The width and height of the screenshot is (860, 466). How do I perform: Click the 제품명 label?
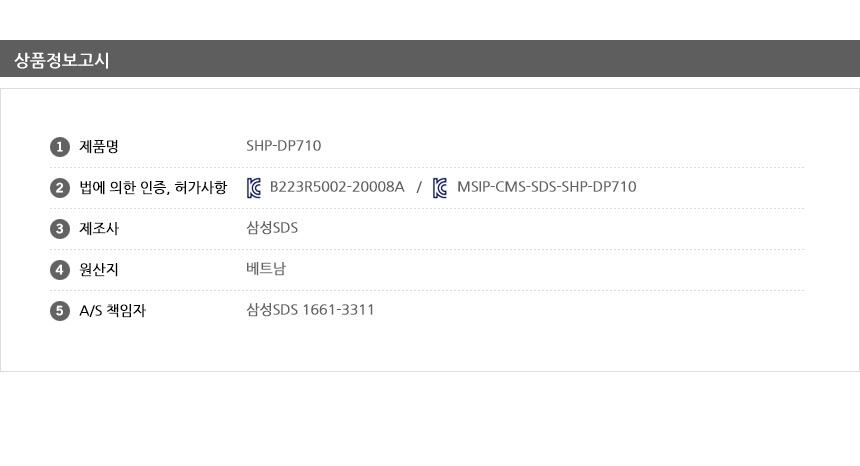(99, 147)
